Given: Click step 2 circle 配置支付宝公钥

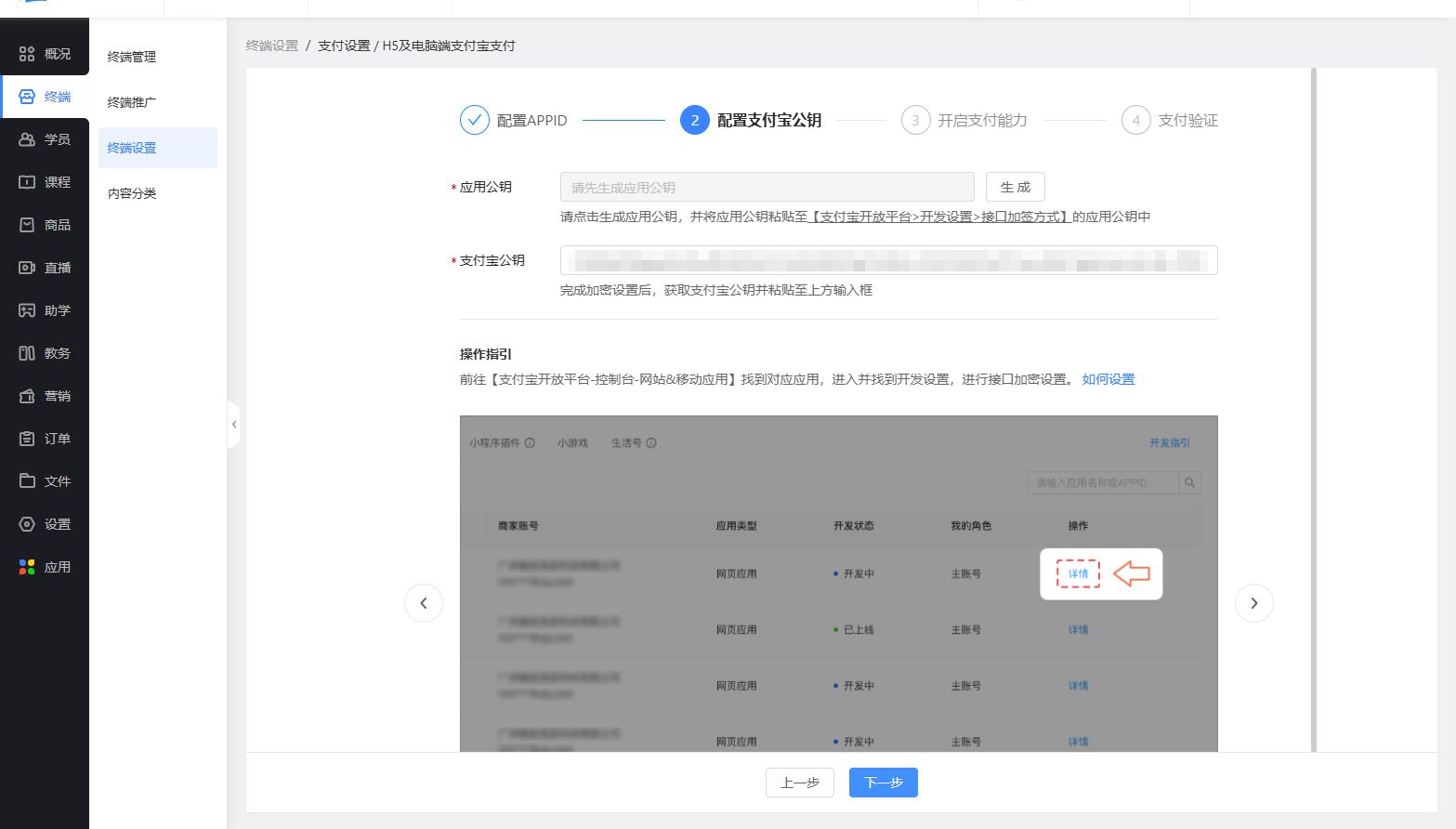Looking at the screenshot, I should 695,120.
